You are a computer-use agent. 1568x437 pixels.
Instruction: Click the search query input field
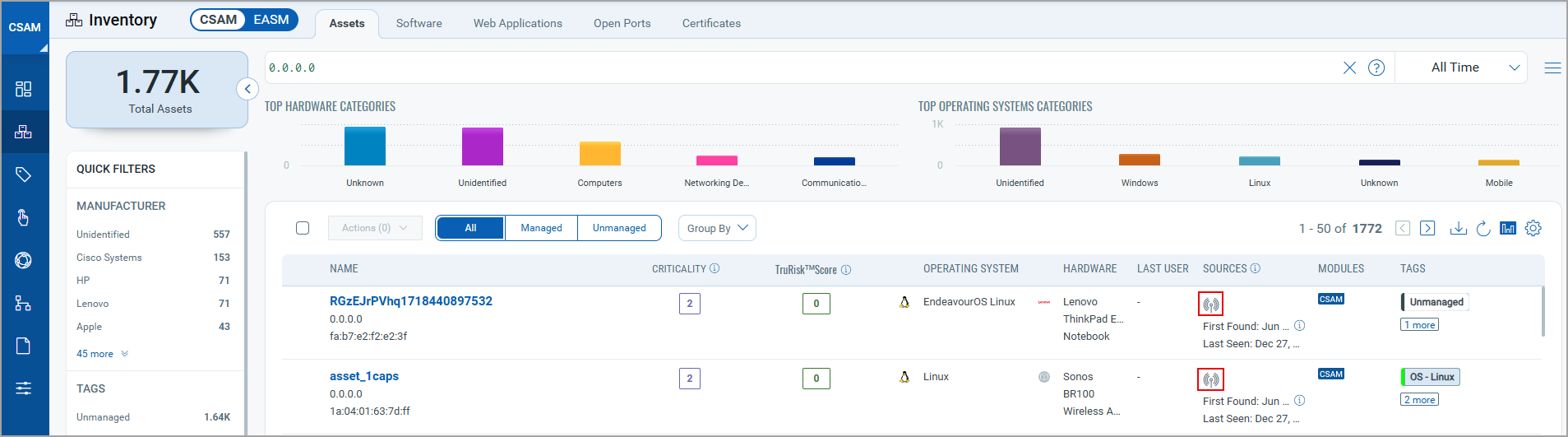tap(802, 67)
